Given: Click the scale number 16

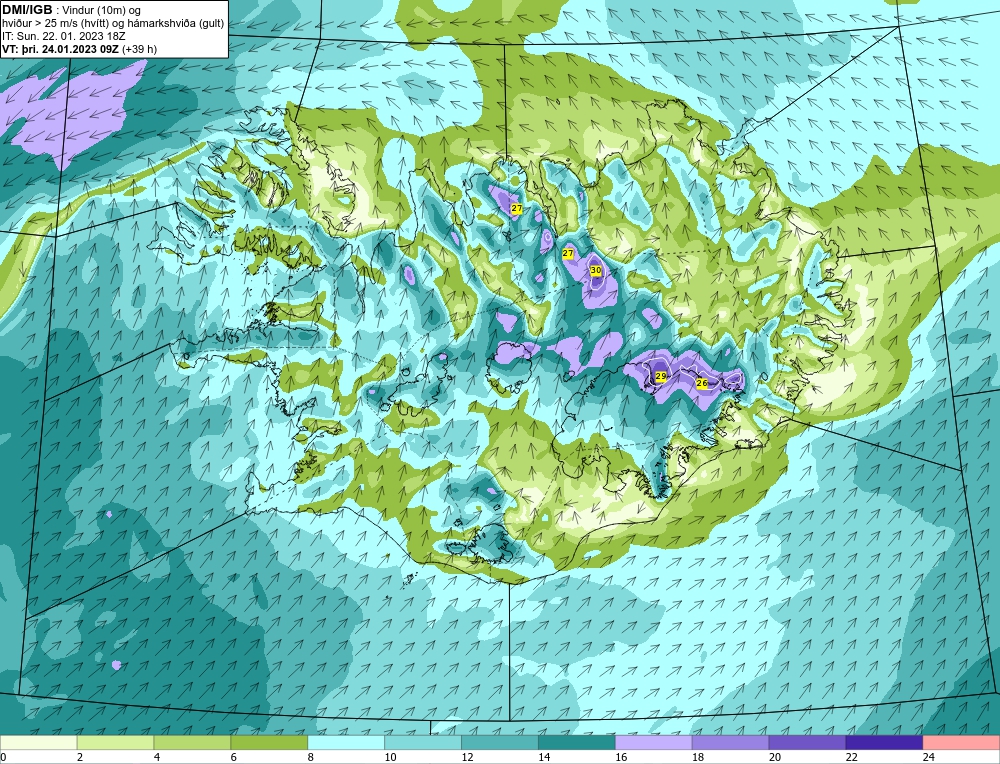Looking at the screenshot, I should click(x=621, y=758).
